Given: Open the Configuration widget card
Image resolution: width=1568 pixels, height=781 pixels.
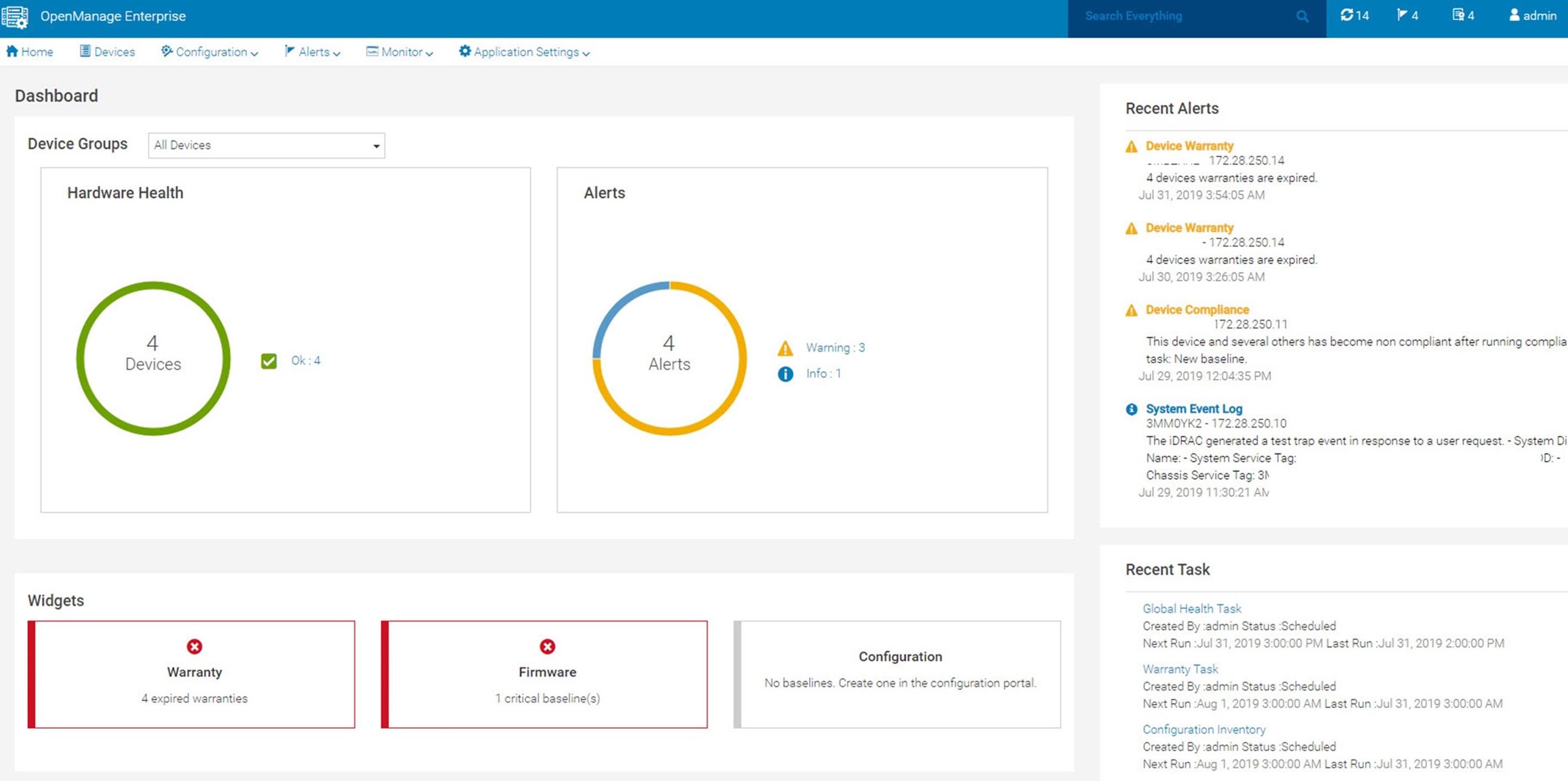Looking at the screenshot, I should [x=897, y=674].
